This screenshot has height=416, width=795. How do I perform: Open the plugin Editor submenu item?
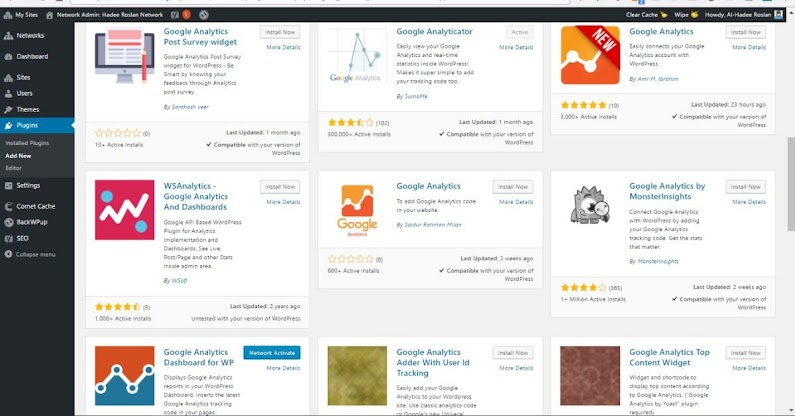(14, 168)
